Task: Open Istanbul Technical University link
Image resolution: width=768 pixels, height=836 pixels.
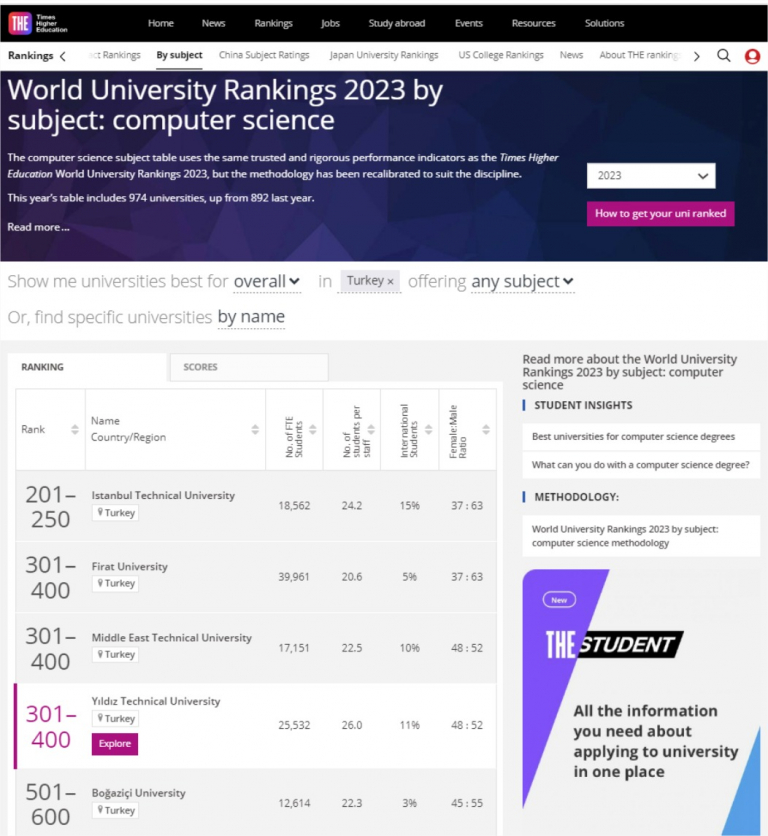Action: tap(163, 495)
